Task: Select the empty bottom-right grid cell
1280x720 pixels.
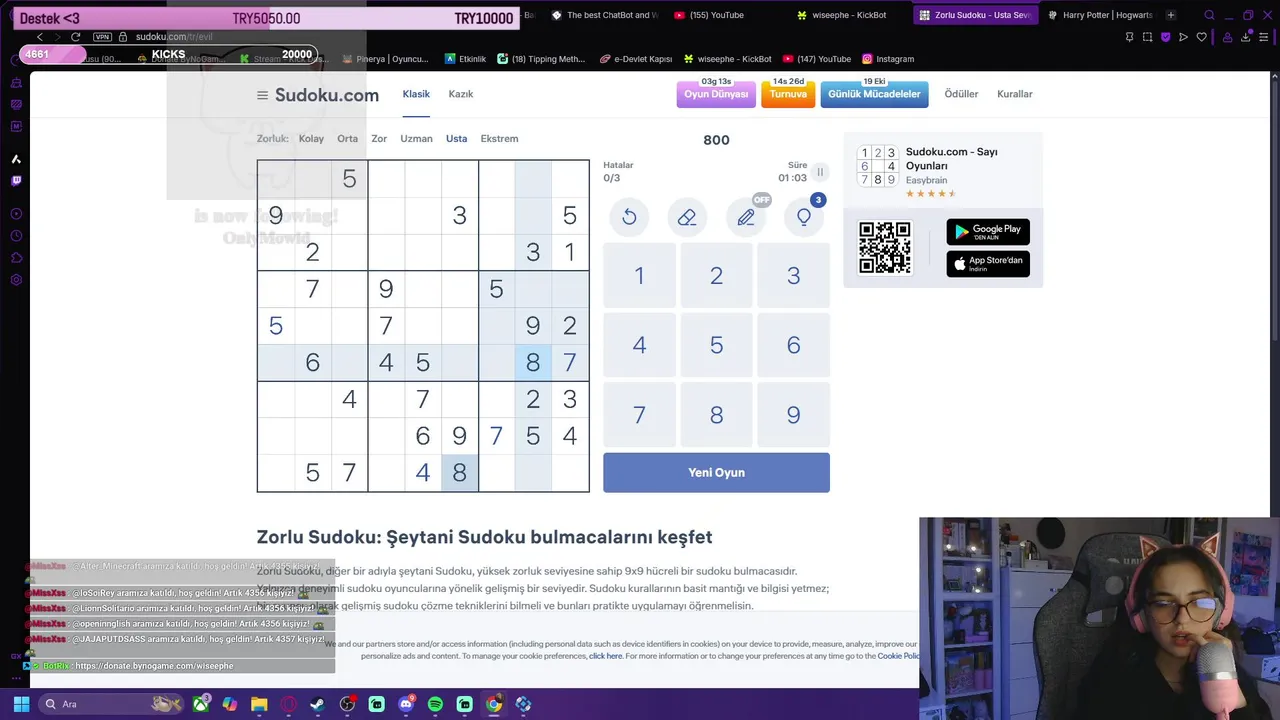Action: (570, 473)
